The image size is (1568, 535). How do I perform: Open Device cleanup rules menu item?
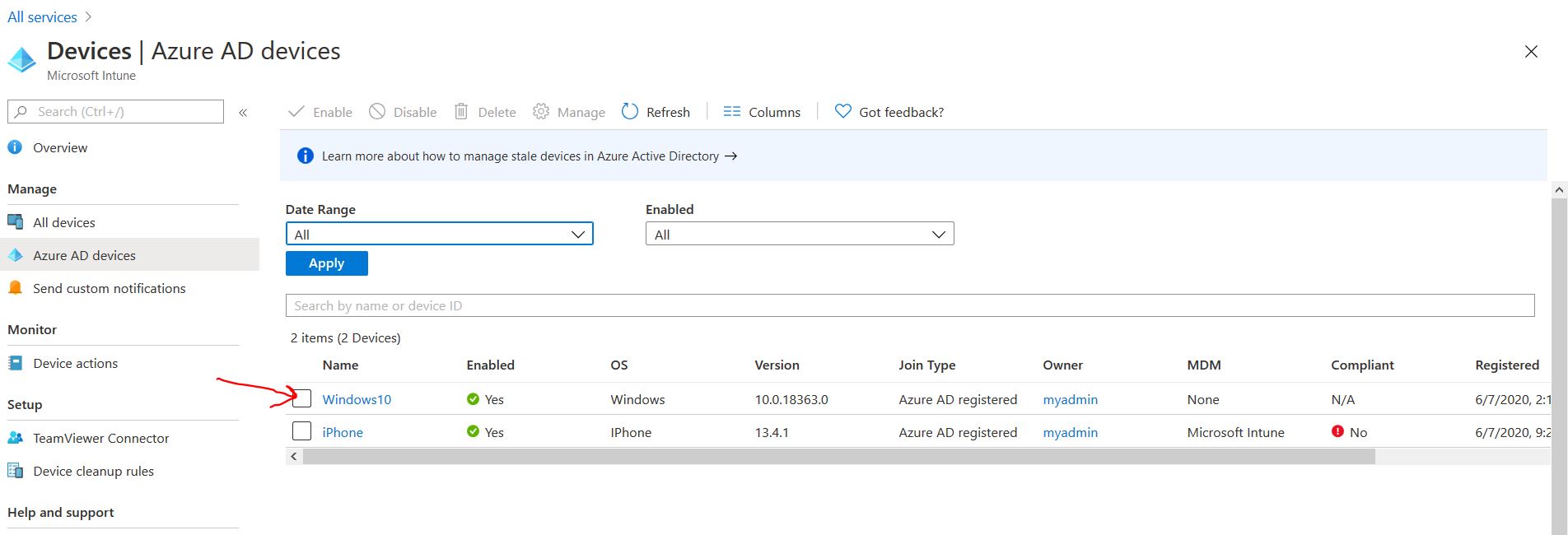click(93, 471)
